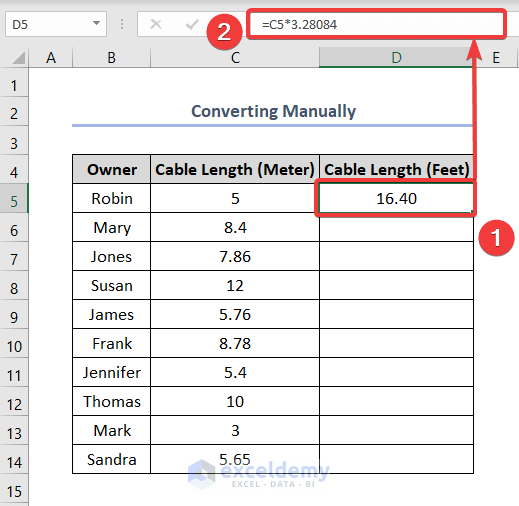Image resolution: width=519 pixels, height=506 pixels.
Task: Click the formula bar options dots handle
Action: tap(122, 24)
